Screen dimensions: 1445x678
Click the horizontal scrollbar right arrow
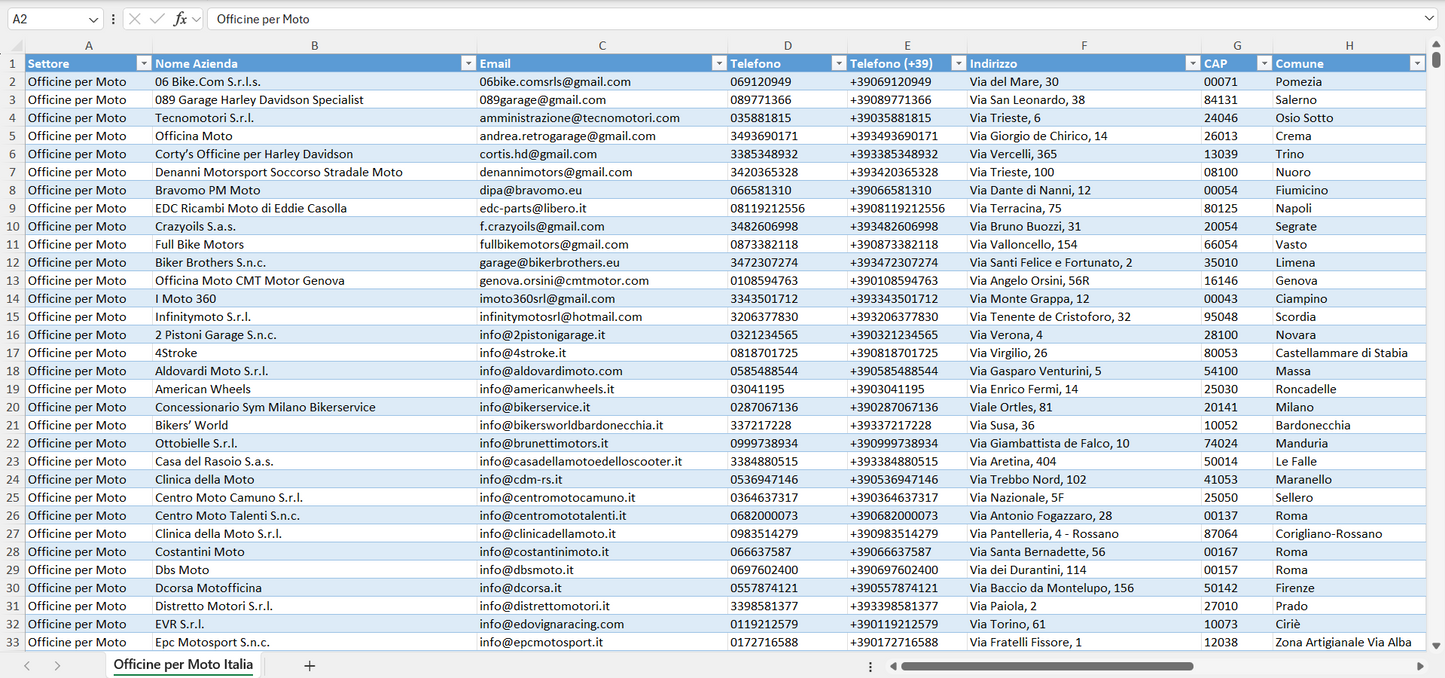coord(1420,666)
